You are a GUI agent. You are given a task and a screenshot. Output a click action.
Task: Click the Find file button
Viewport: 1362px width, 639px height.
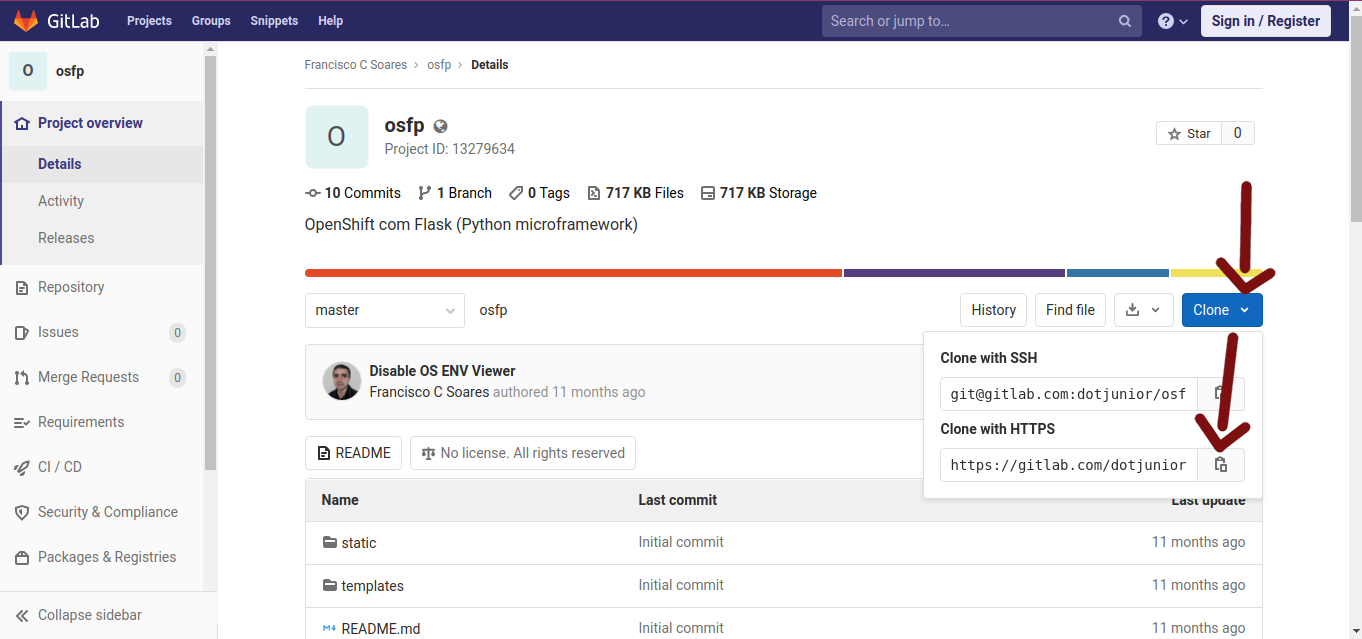coord(1070,310)
